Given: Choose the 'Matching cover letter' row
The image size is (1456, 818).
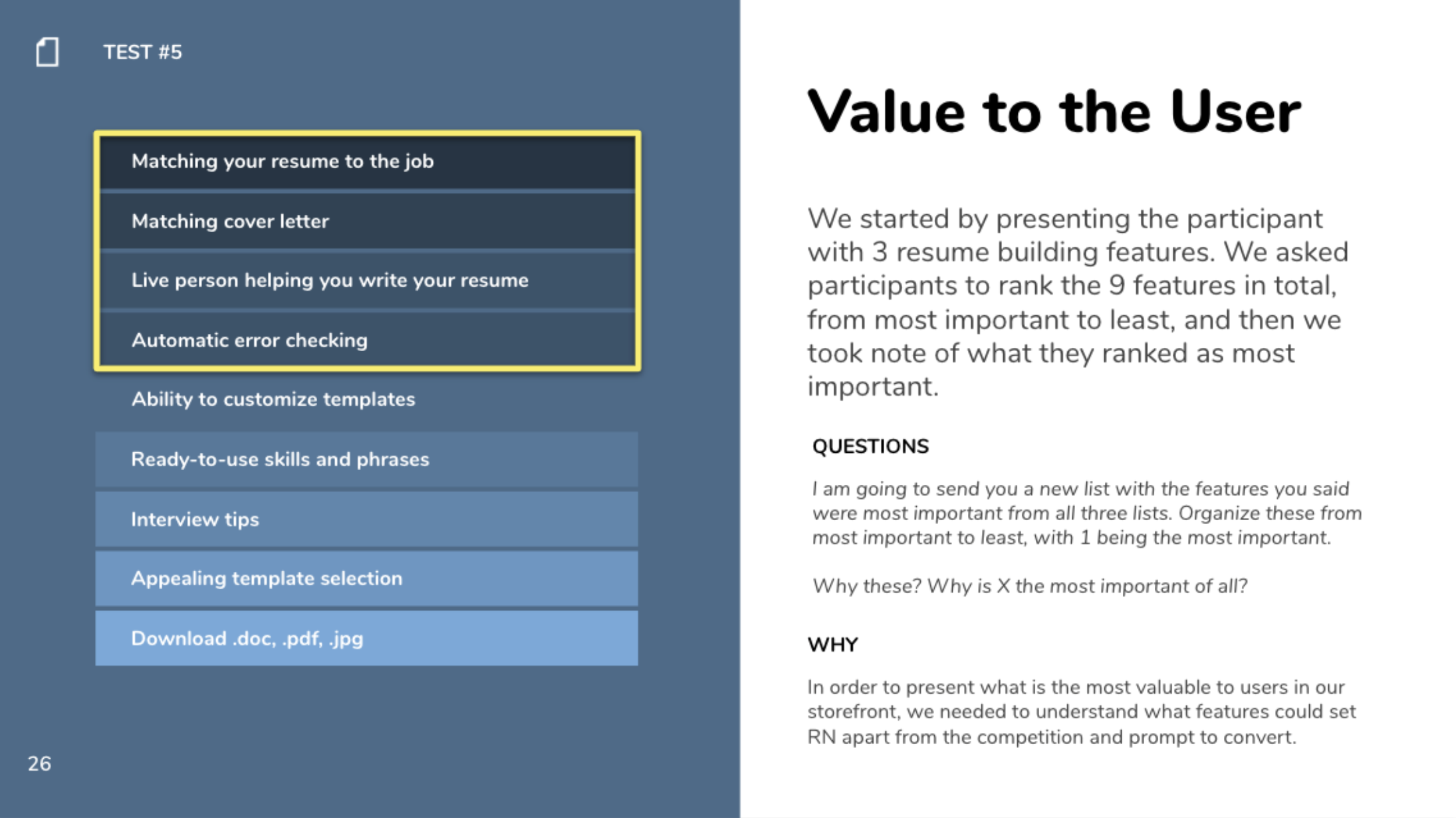Looking at the screenshot, I should point(367,221).
